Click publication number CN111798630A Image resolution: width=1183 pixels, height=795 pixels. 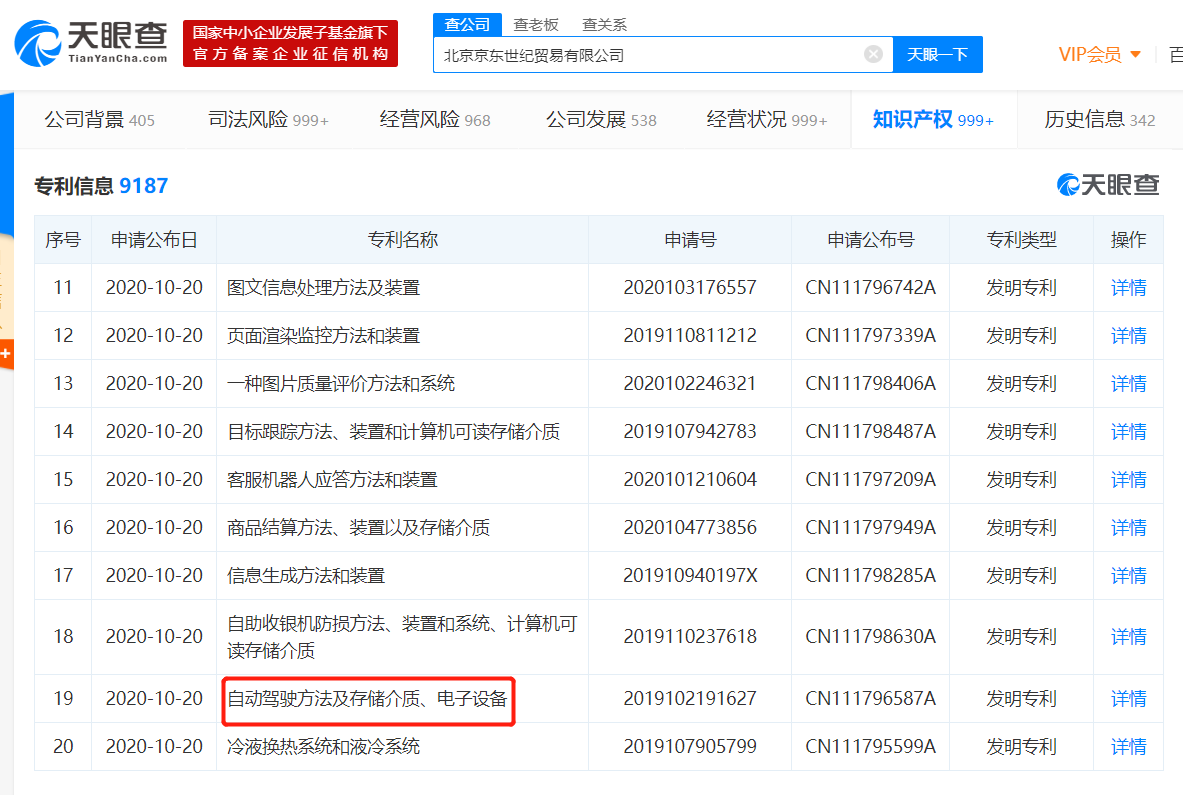click(x=871, y=637)
